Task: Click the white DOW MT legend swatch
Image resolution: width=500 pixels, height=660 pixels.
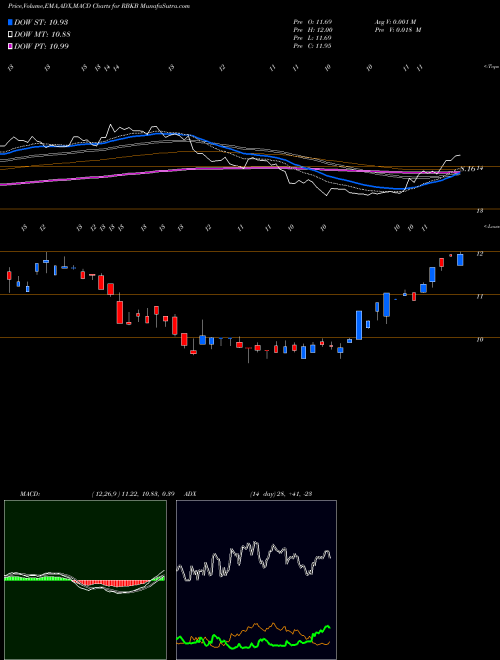Action: (x=10, y=35)
